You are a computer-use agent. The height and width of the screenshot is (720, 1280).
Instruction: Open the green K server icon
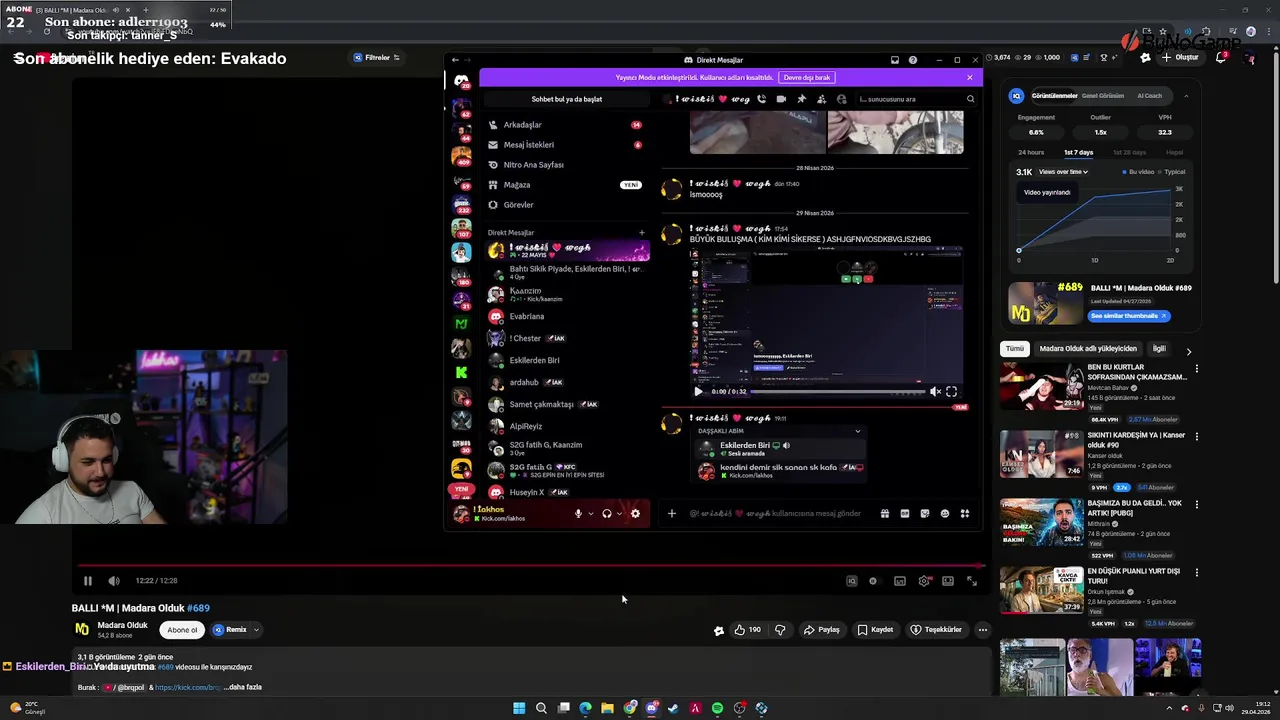[x=461, y=372]
